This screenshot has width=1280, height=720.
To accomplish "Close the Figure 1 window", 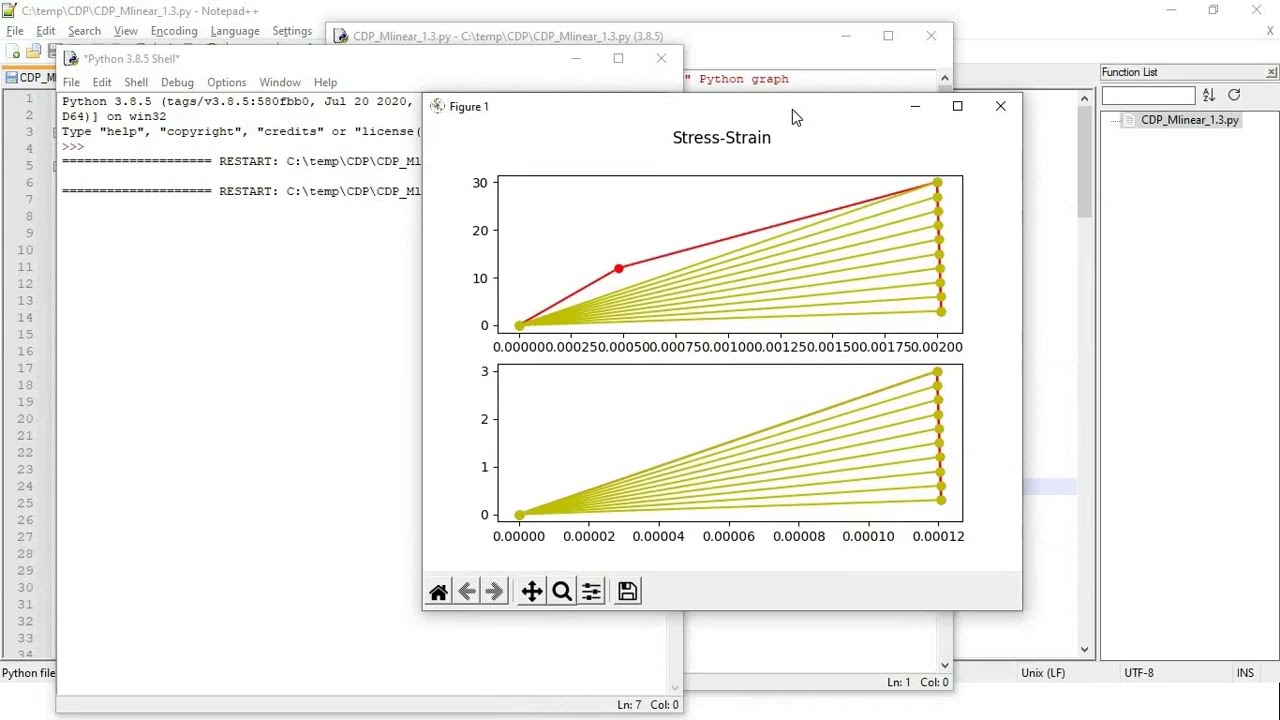I will [1000, 106].
